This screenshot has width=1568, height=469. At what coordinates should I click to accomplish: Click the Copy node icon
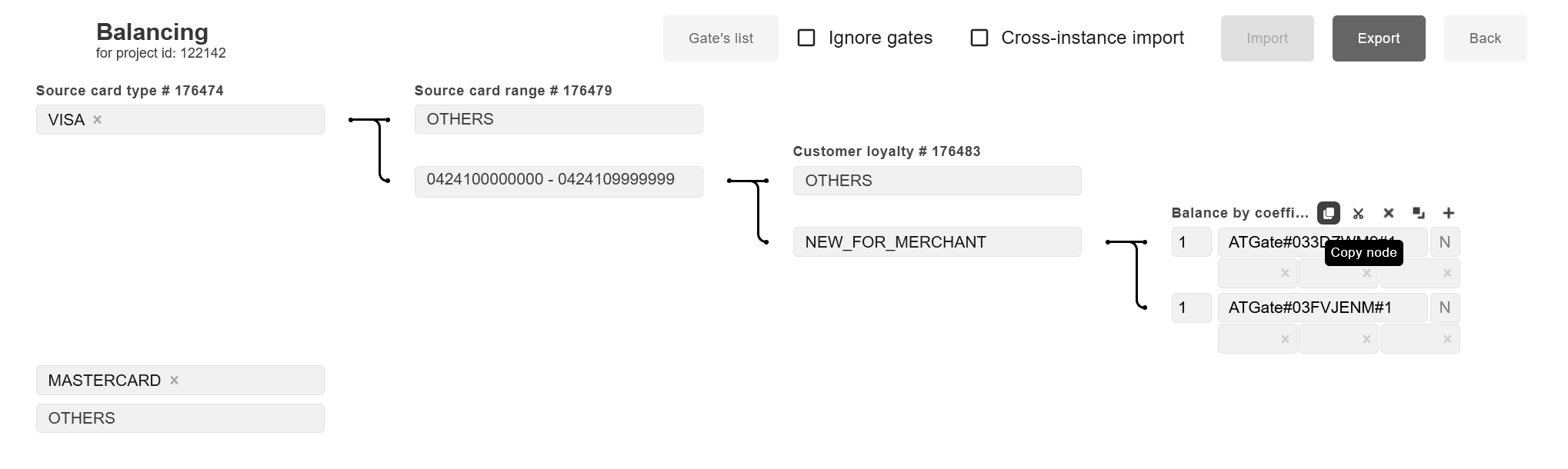click(x=1329, y=213)
